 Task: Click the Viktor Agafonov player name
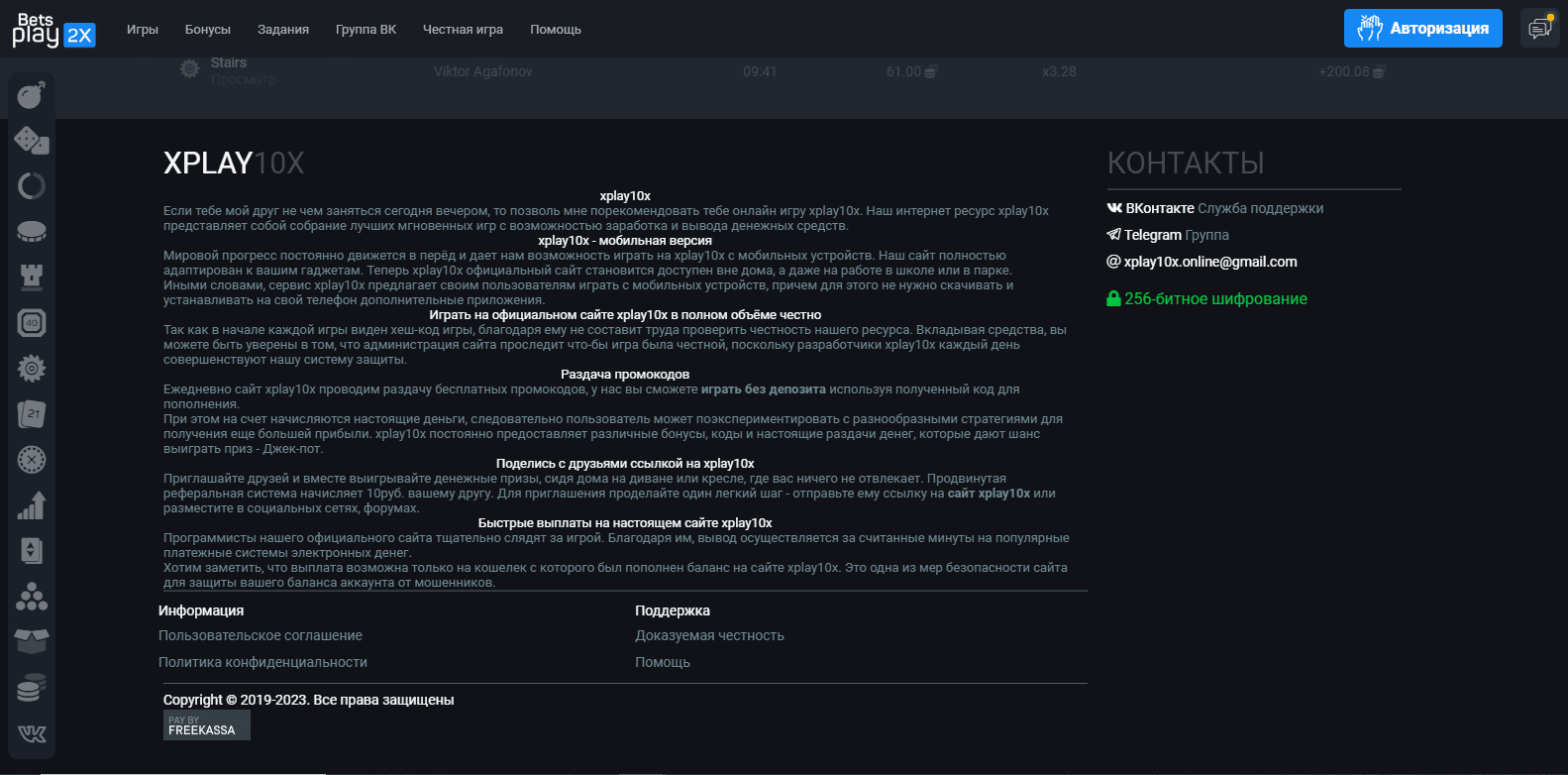(483, 71)
